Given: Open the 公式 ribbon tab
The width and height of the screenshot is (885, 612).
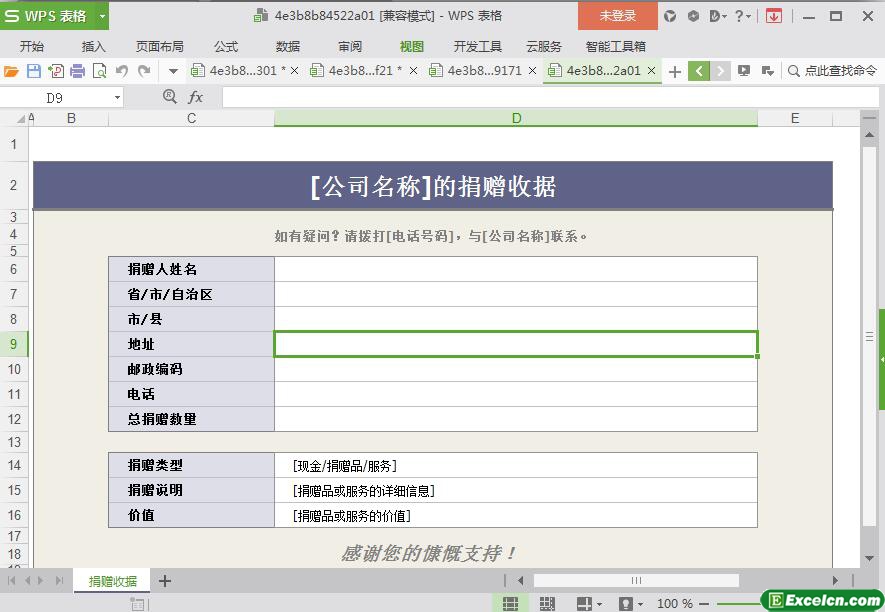Looking at the screenshot, I should coord(226,46).
